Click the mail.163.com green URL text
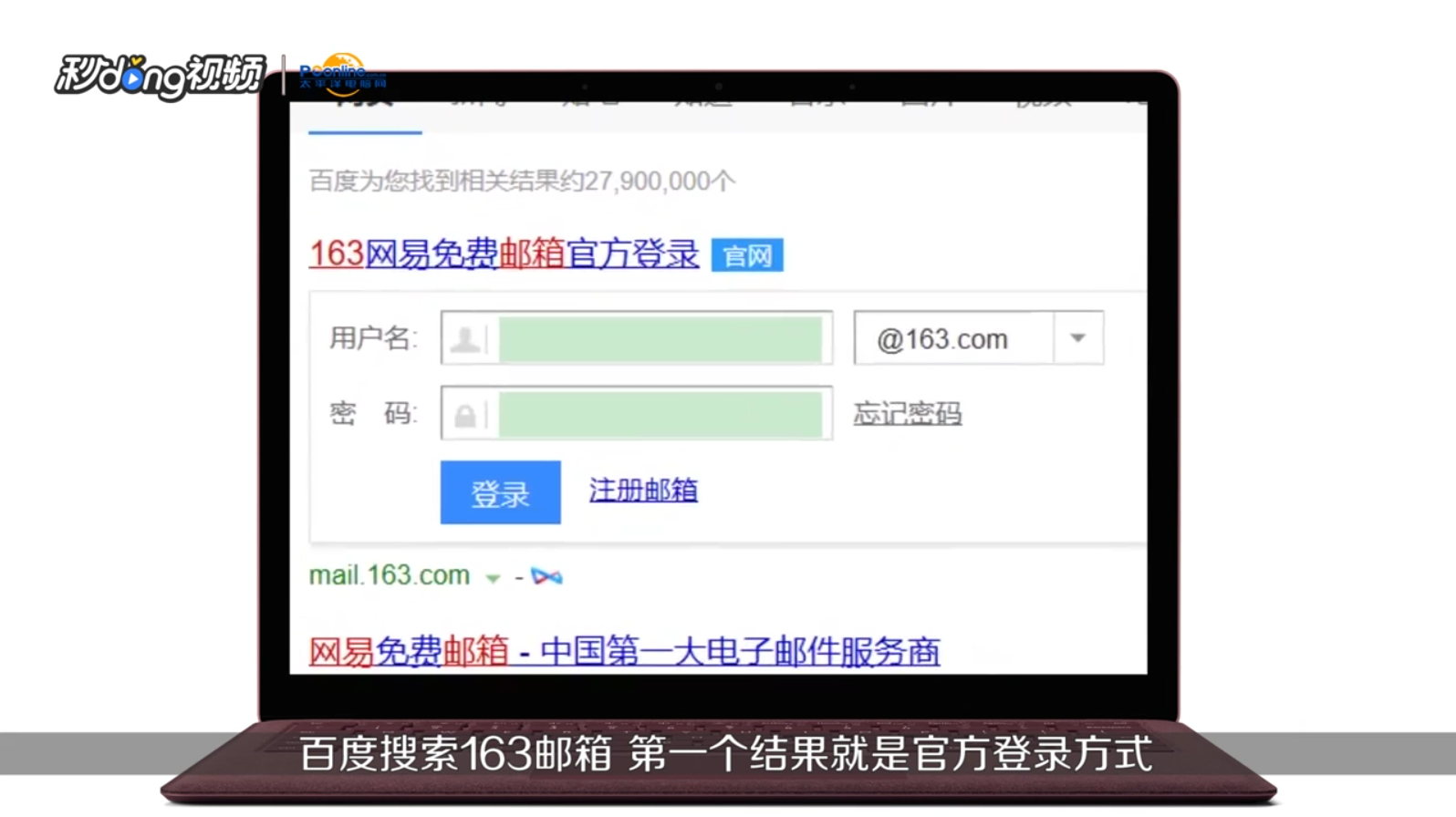Viewport: 1456px width, 817px height. tap(390, 575)
